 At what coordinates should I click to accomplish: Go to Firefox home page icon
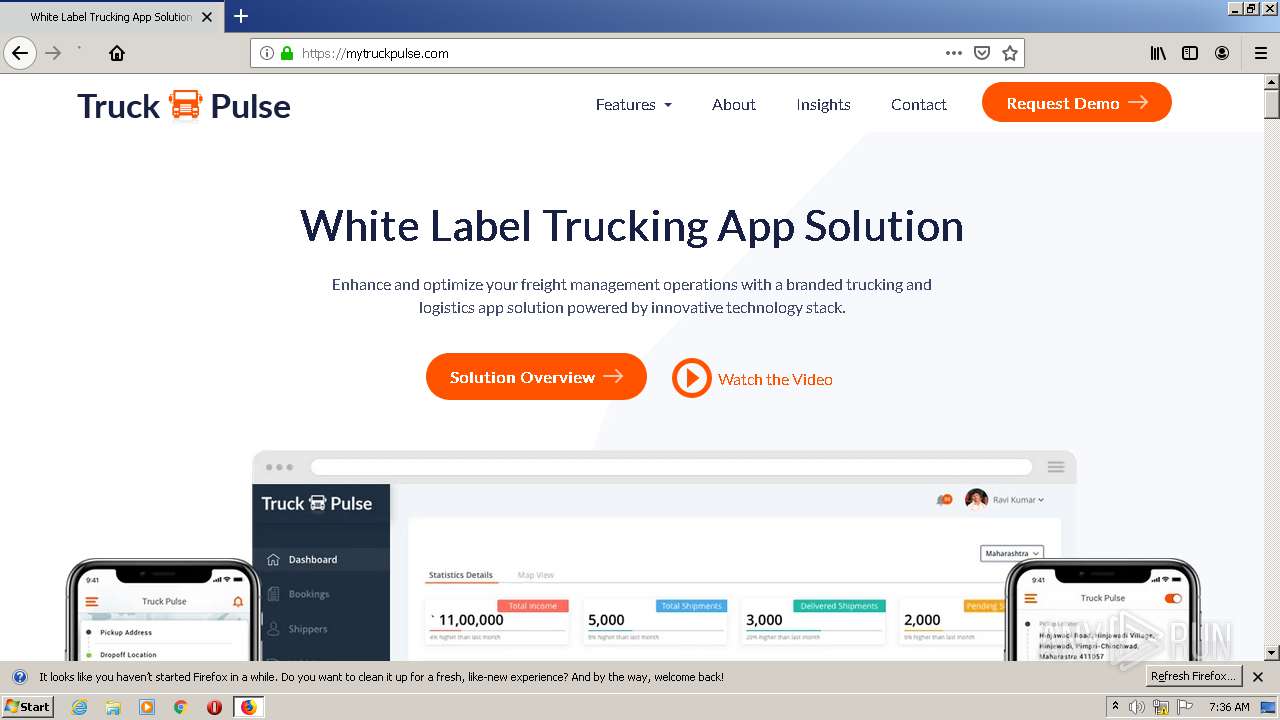(x=117, y=53)
